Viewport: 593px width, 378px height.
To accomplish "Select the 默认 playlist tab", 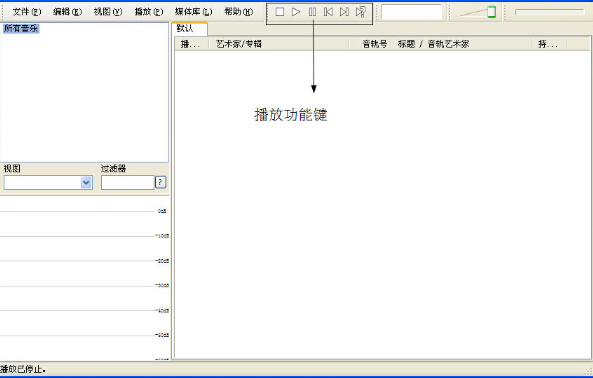I will click(189, 28).
